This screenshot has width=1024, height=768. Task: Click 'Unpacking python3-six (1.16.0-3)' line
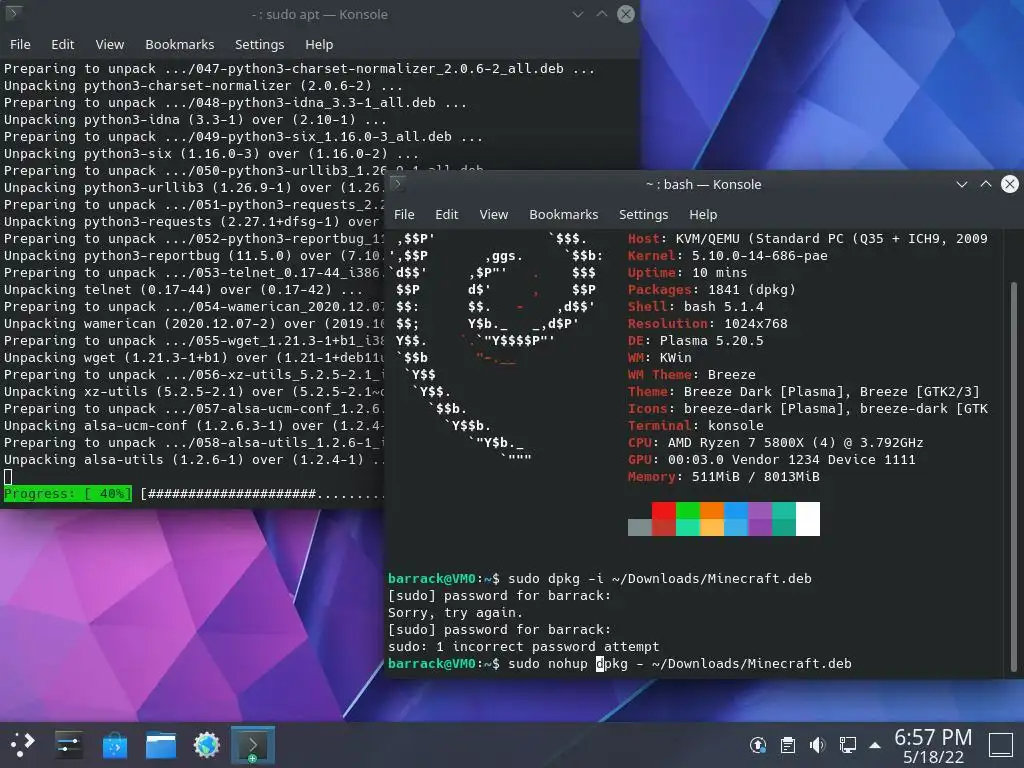(x=211, y=153)
